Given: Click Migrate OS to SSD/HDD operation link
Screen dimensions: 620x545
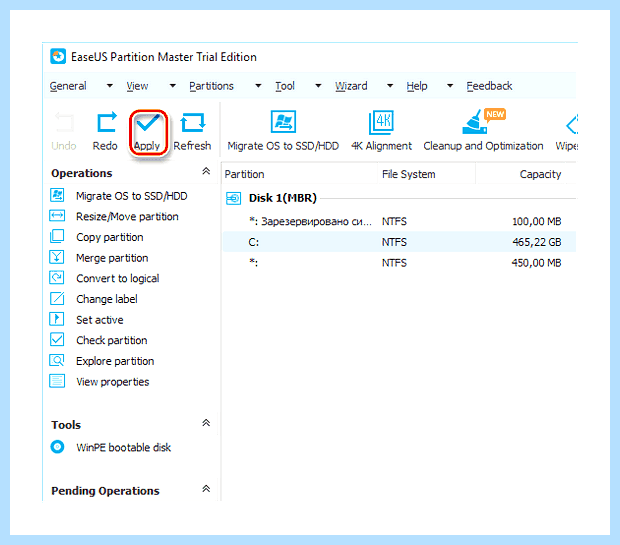Looking at the screenshot, I should pos(132,196).
